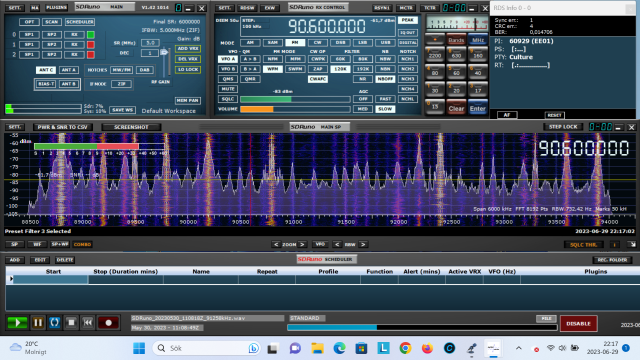Image resolution: width=640 pixels, height=360 pixels.
Task: Click ADD VRX button
Action: (188, 49)
